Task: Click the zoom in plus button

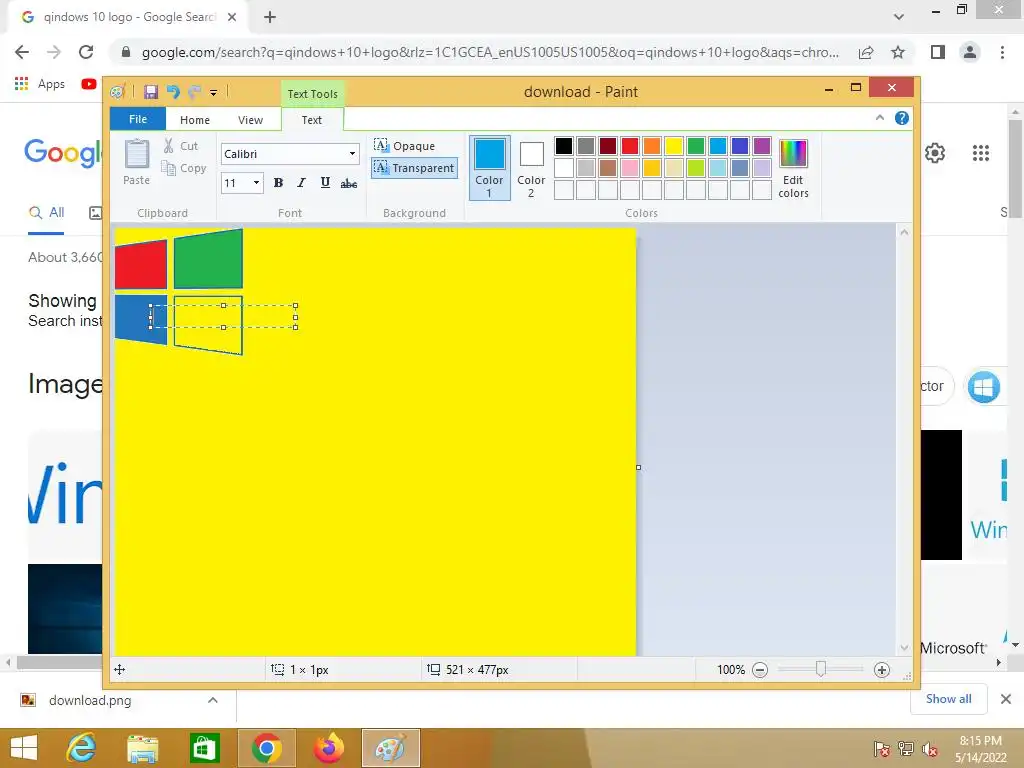Action: (882, 669)
